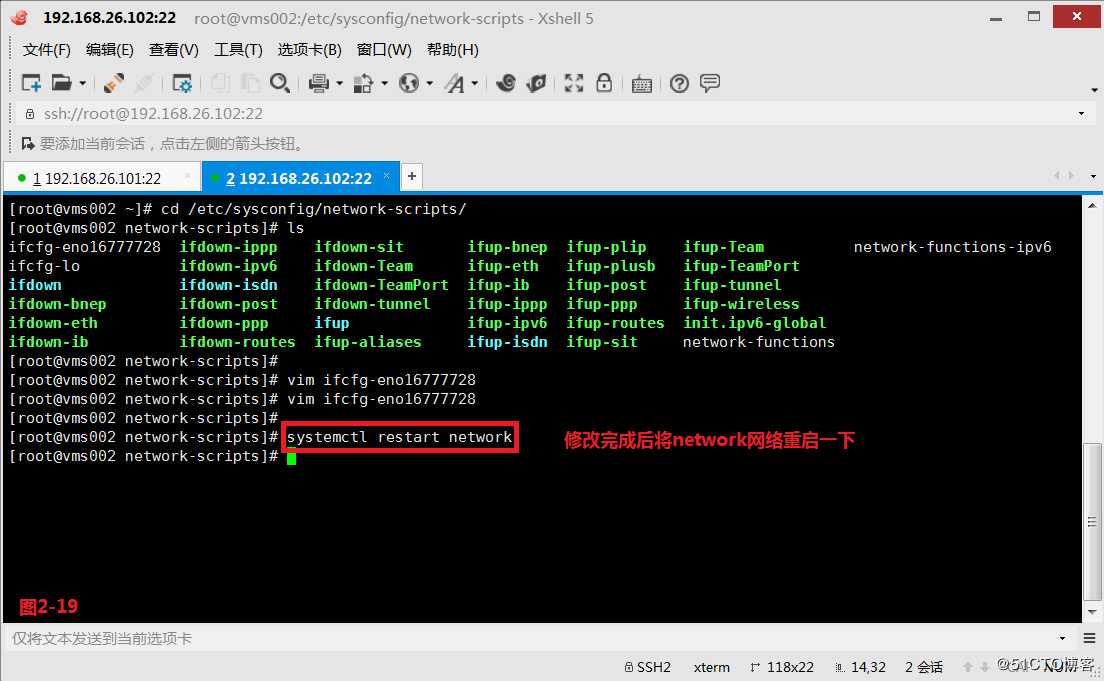Toggle Full Screen mode icon
Viewport: 1104px width, 681px height.
(x=573, y=83)
